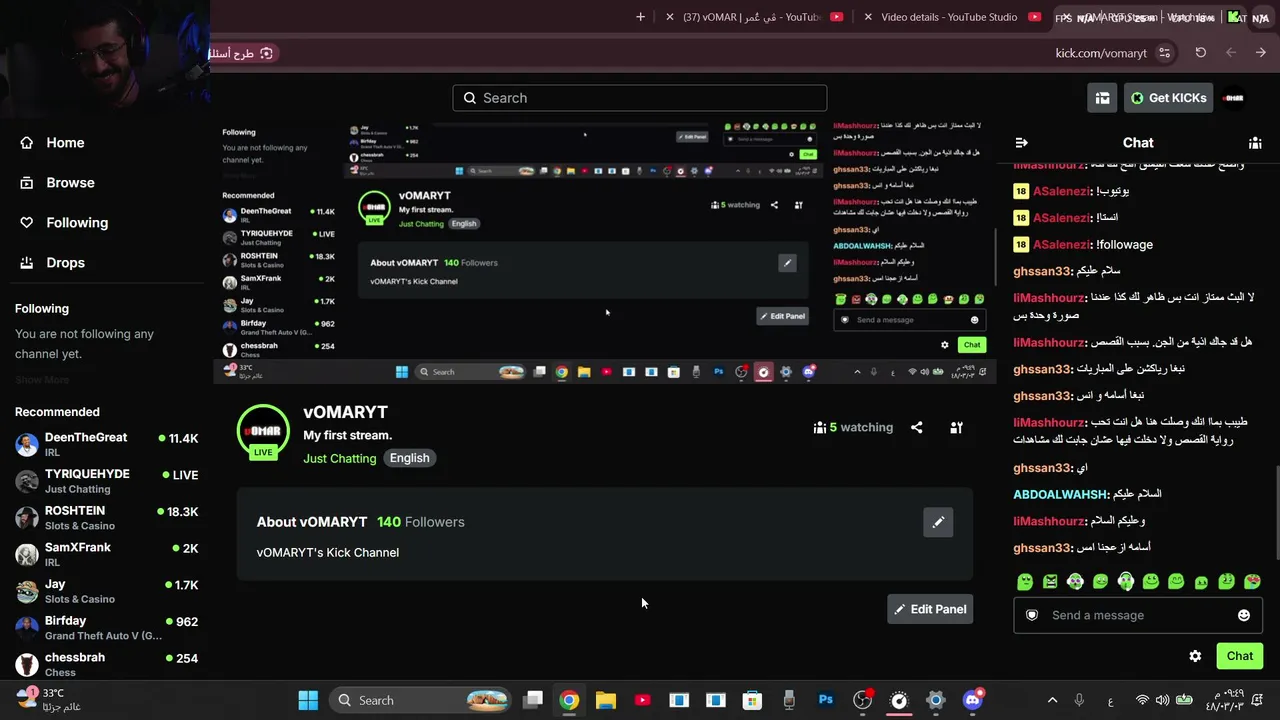
Task: Click the ghssan33 username in the last chat message
Action: coord(1042,548)
